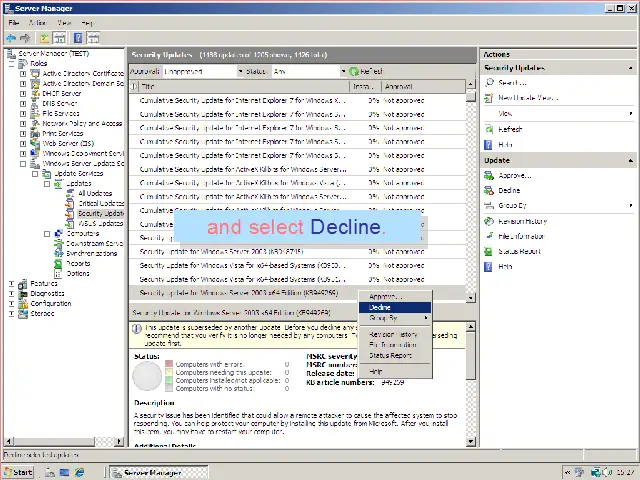Click the Revision History icon

pos(489,221)
